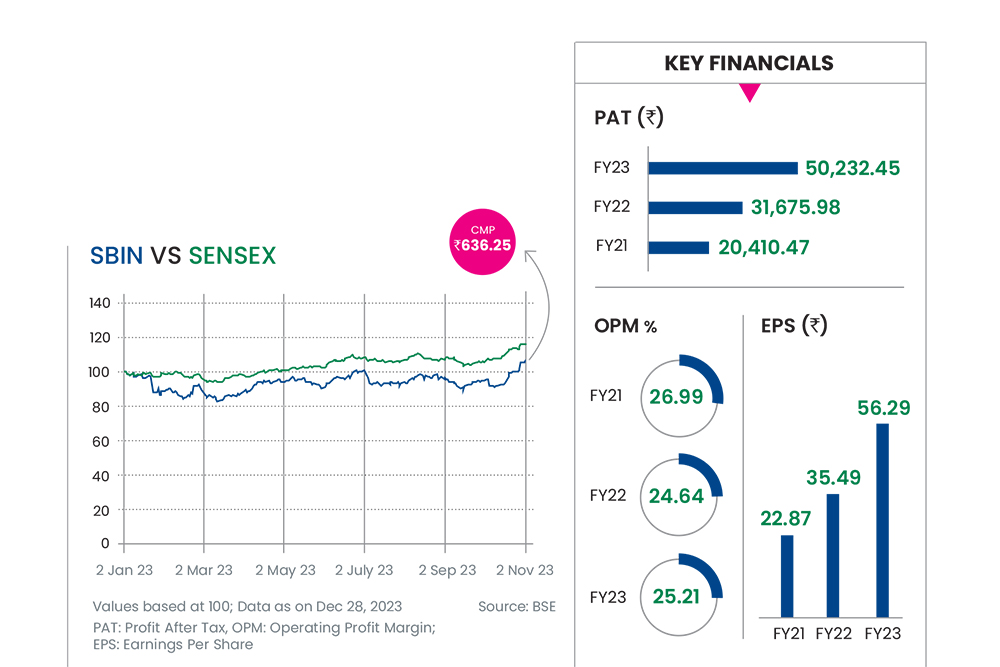Click the FY22 EPS bar

(833, 555)
